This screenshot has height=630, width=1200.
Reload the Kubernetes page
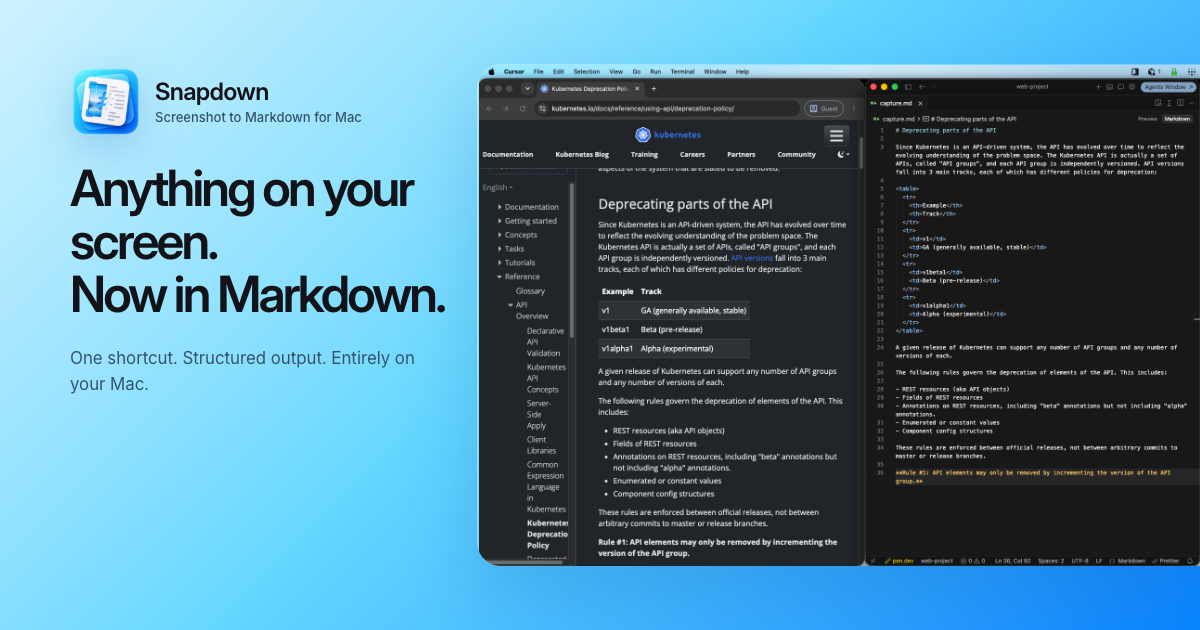(x=522, y=108)
